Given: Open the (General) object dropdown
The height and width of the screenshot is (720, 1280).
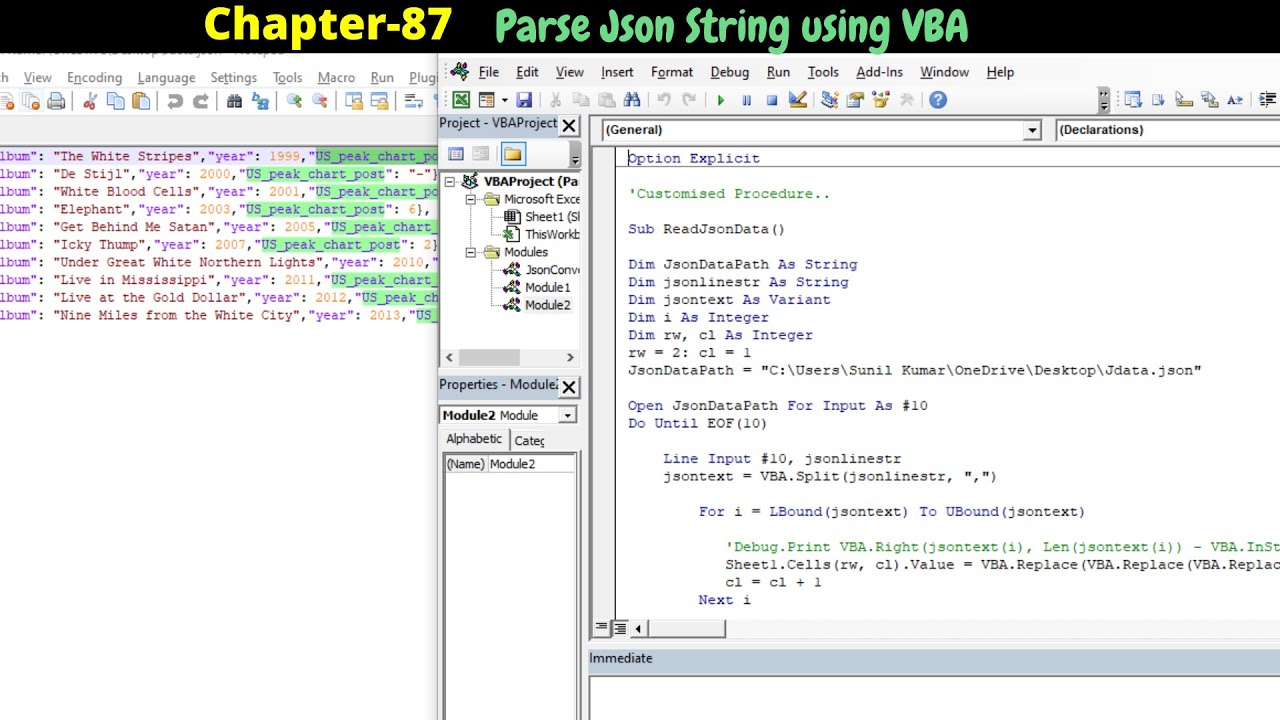Looking at the screenshot, I should 1032,130.
